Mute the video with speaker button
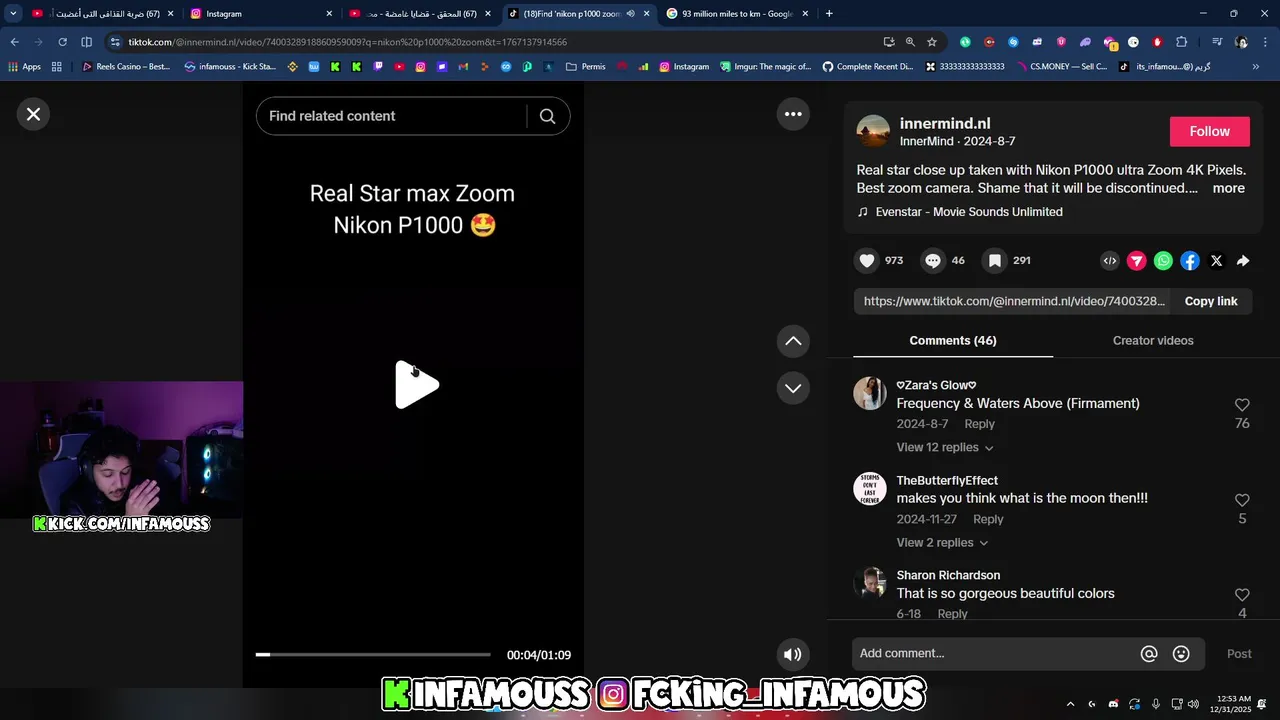 point(793,655)
